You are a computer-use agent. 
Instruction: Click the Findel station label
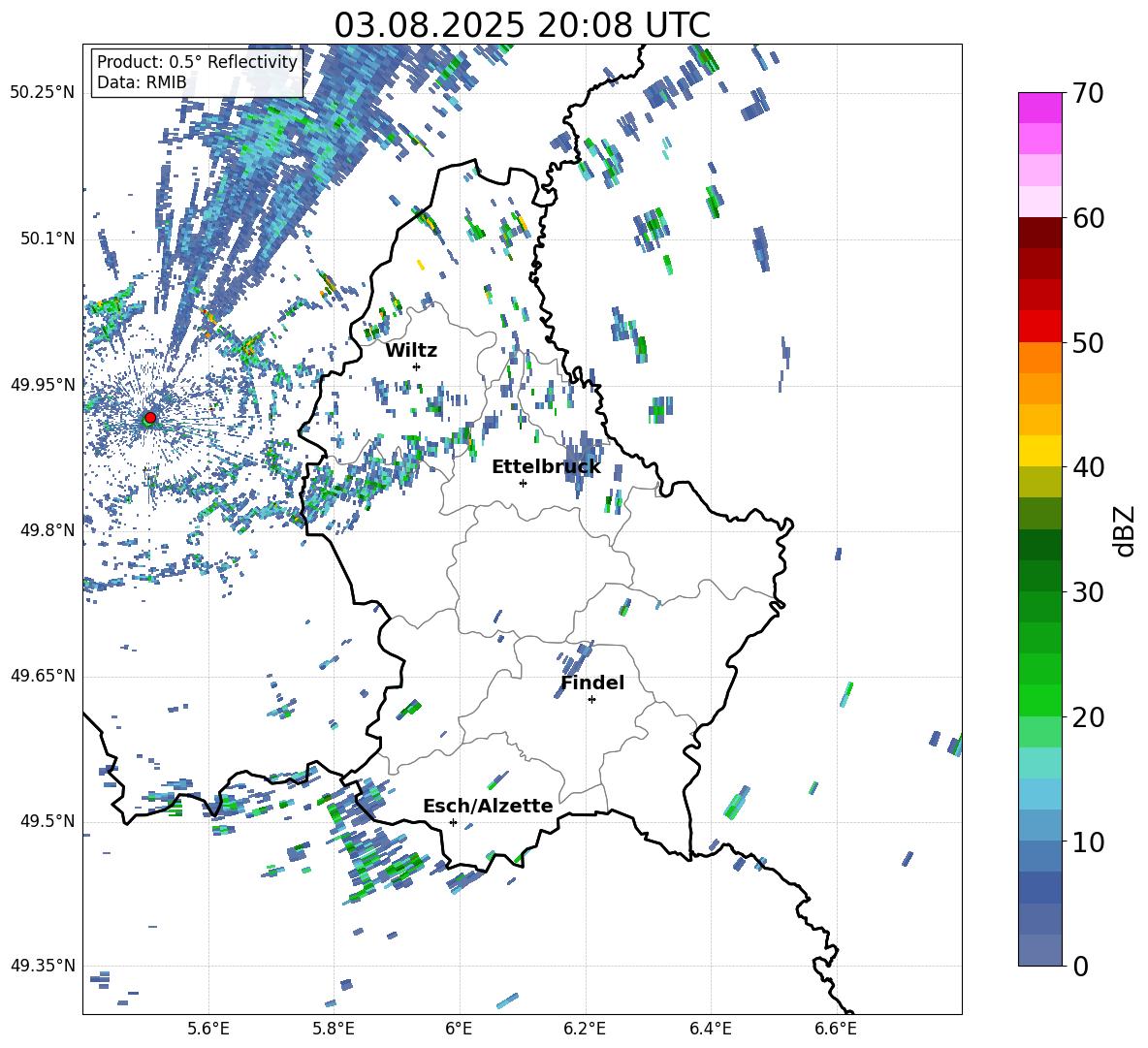click(592, 683)
